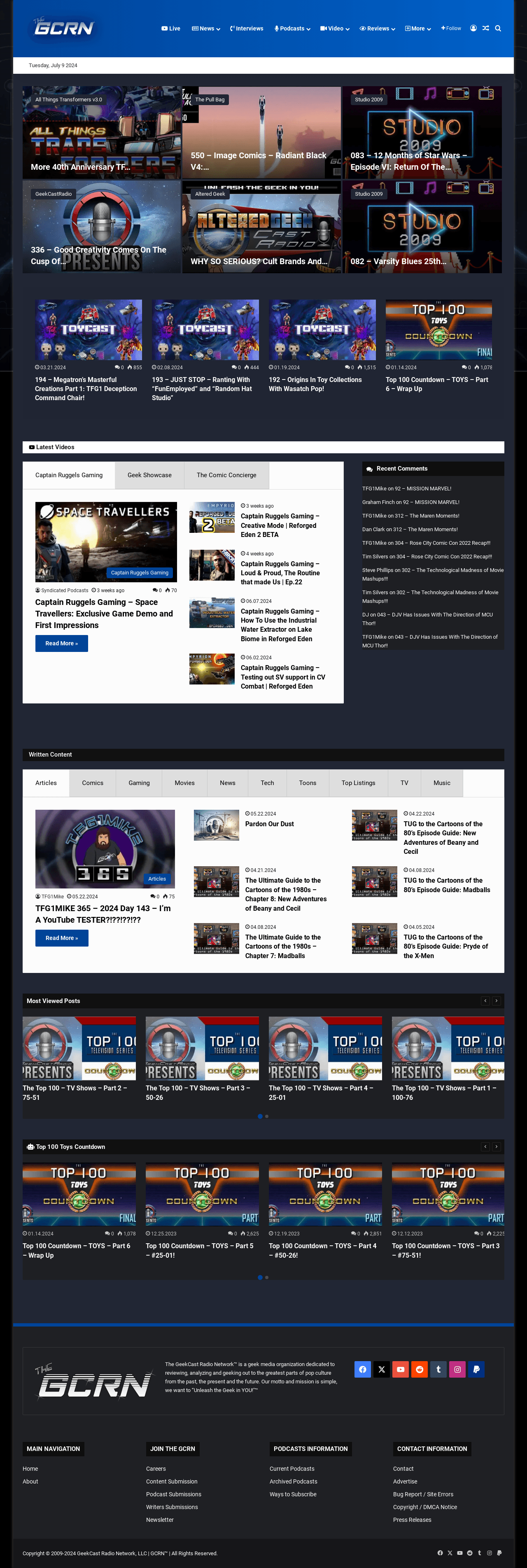Open the Archived Podcasts footer link
The image size is (527, 1568).
(x=294, y=1481)
